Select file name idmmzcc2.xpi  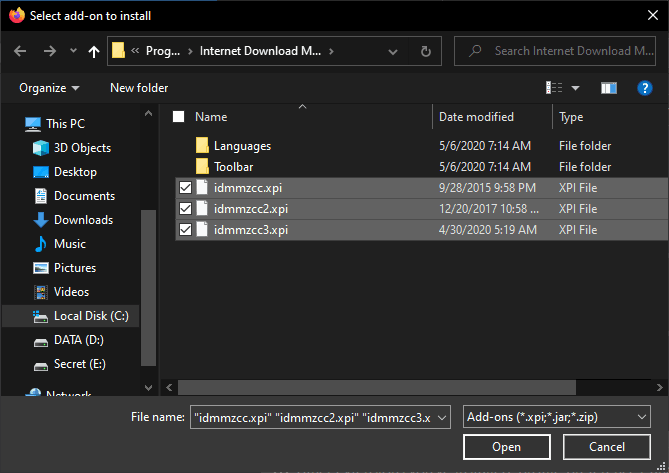coord(251,209)
